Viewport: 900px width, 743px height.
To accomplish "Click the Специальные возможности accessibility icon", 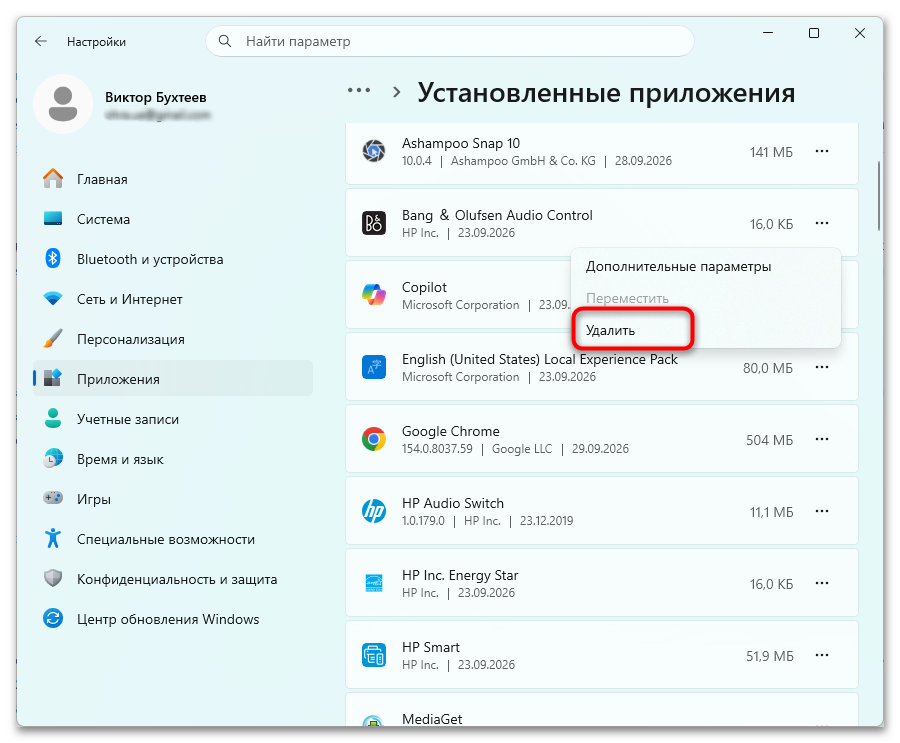I will coord(53,538).
